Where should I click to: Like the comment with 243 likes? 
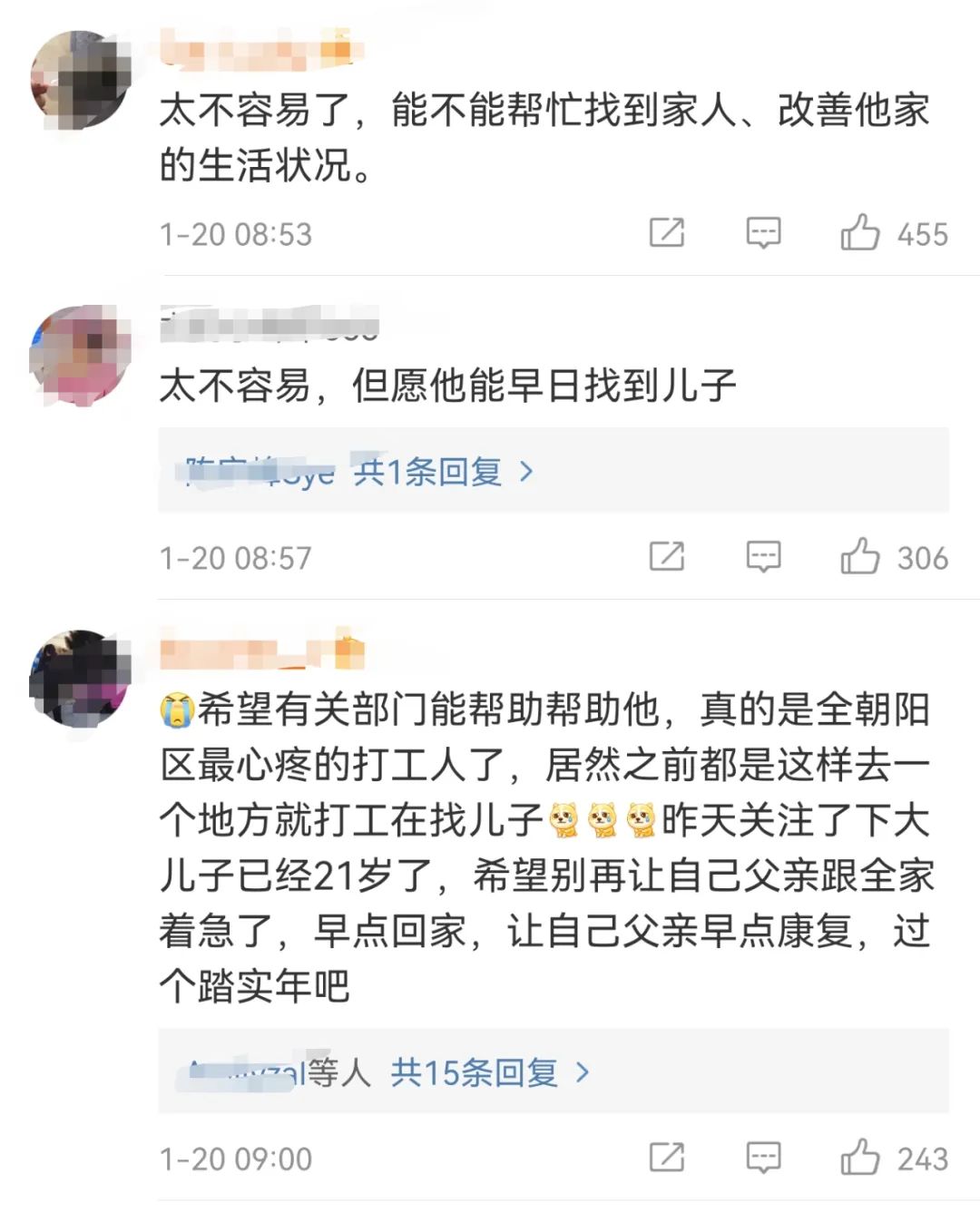click(x=860, y=1156)
